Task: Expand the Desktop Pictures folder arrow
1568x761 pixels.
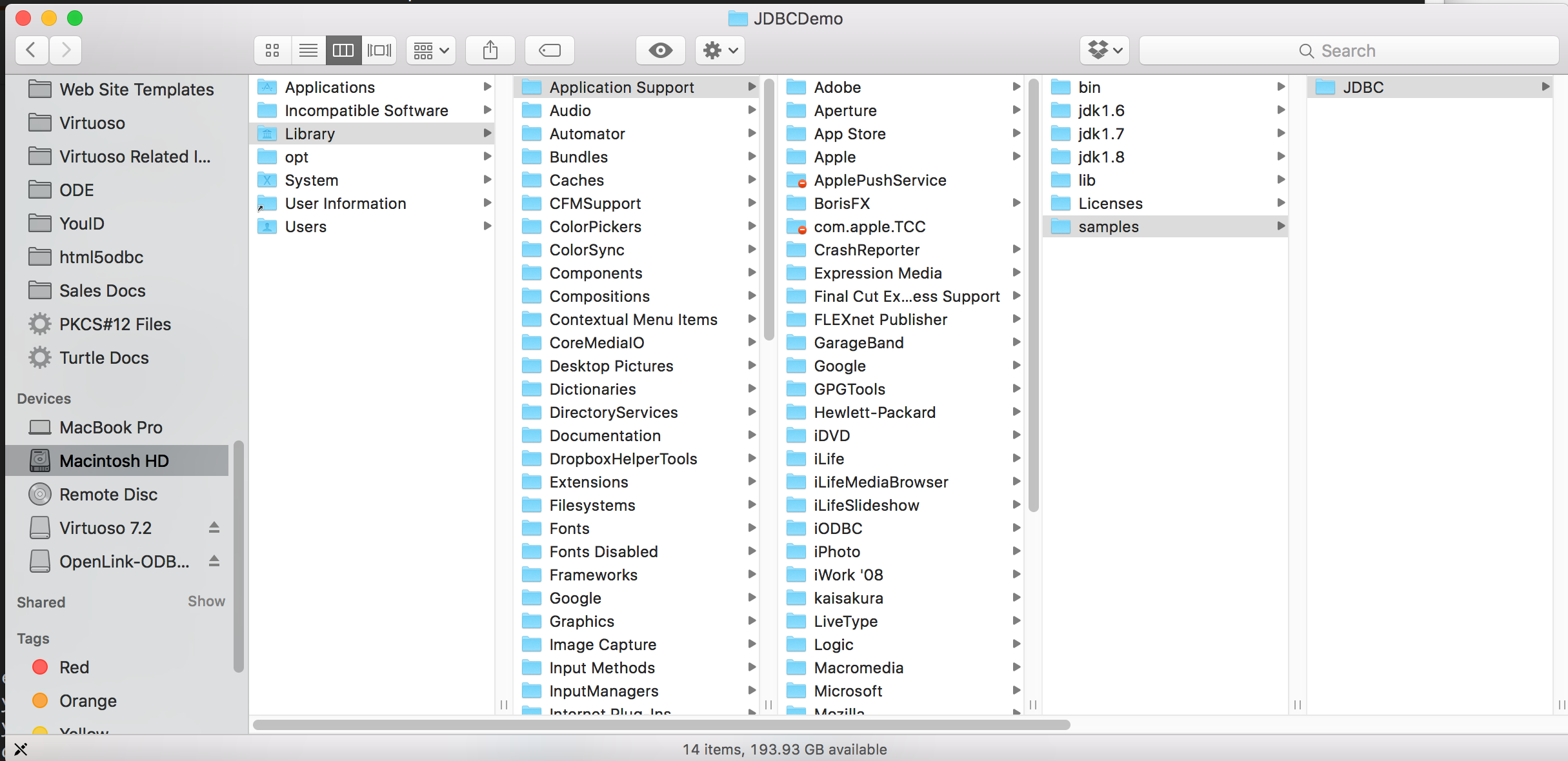Action: pos(752,366)
